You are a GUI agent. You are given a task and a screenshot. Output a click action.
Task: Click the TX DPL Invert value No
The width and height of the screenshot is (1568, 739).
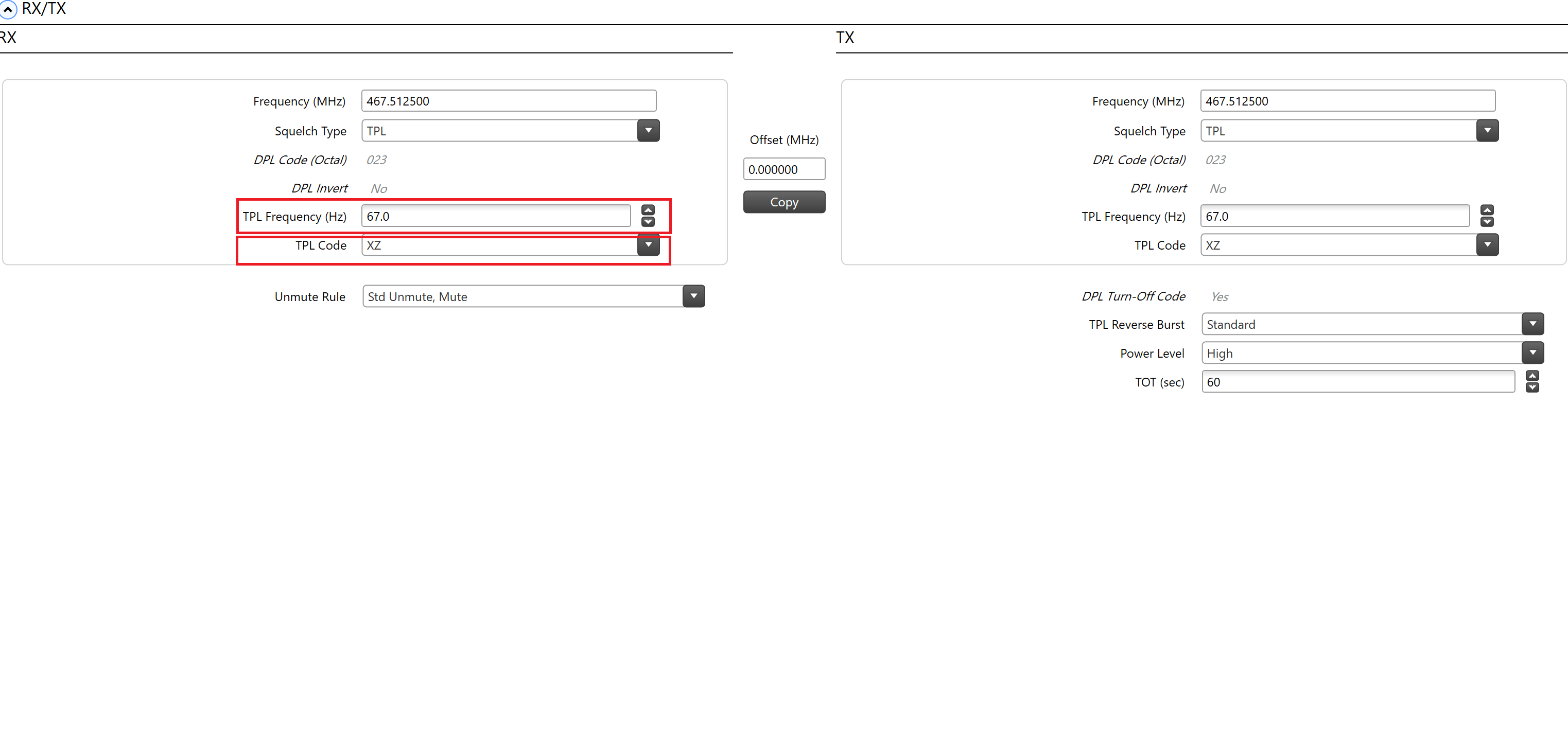(1218, 189)
